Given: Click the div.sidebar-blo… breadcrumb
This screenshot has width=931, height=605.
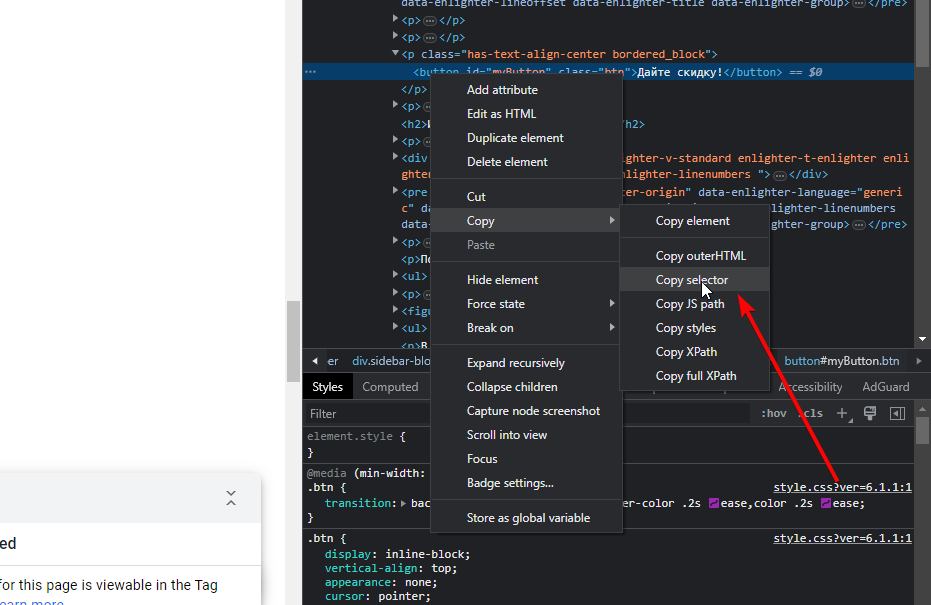Looking at the screenshot, I should [x=391, y=361].
